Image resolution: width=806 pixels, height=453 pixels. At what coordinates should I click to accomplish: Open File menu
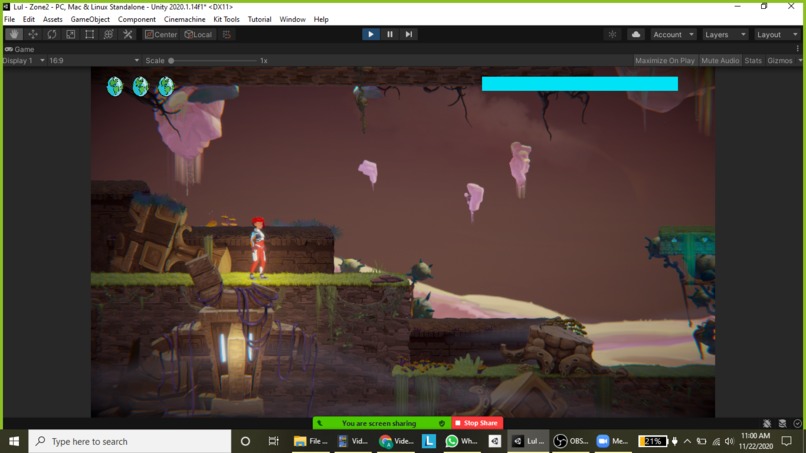tap(9, 19)
